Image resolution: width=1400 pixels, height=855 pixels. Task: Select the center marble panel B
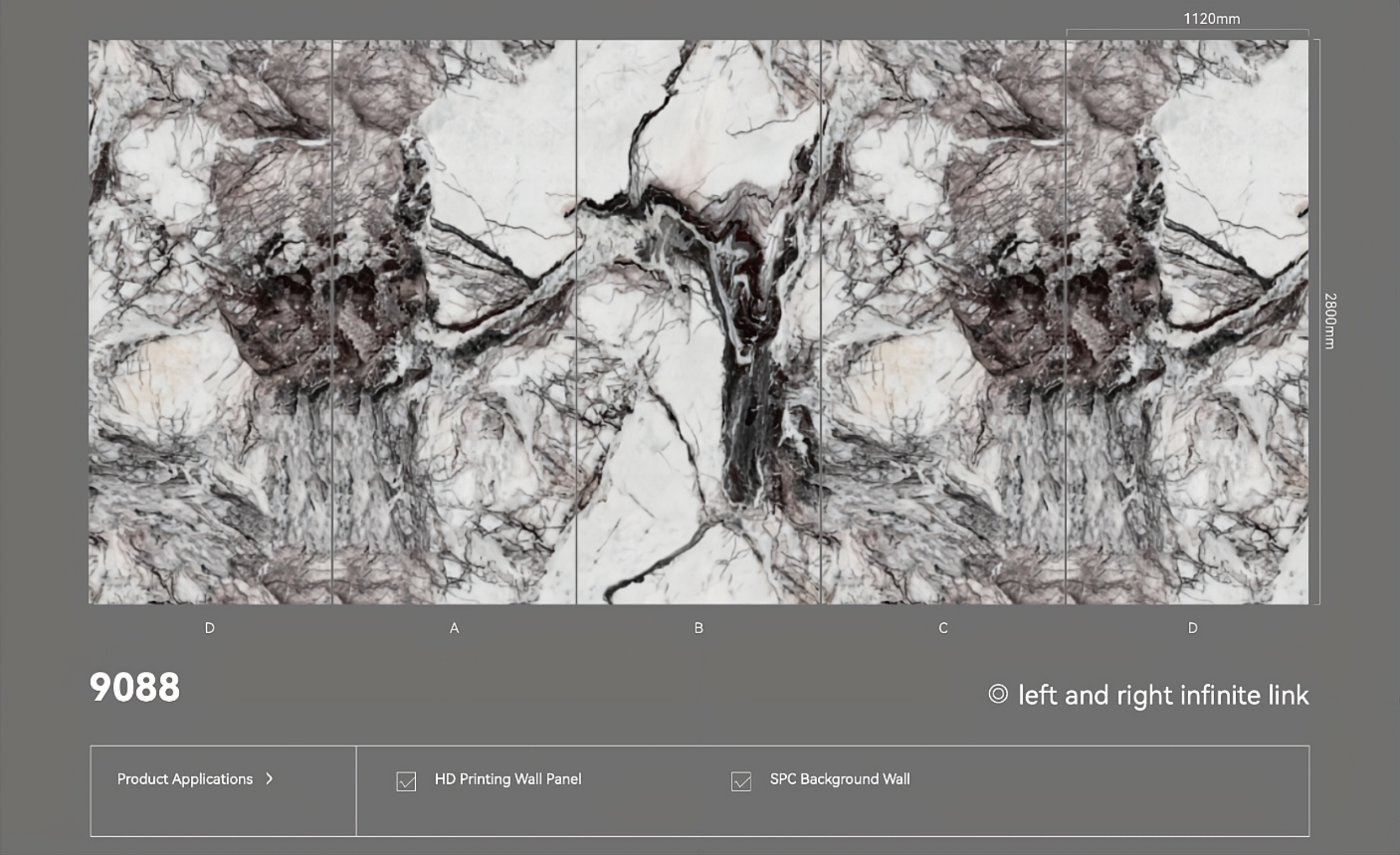point(698,322)
